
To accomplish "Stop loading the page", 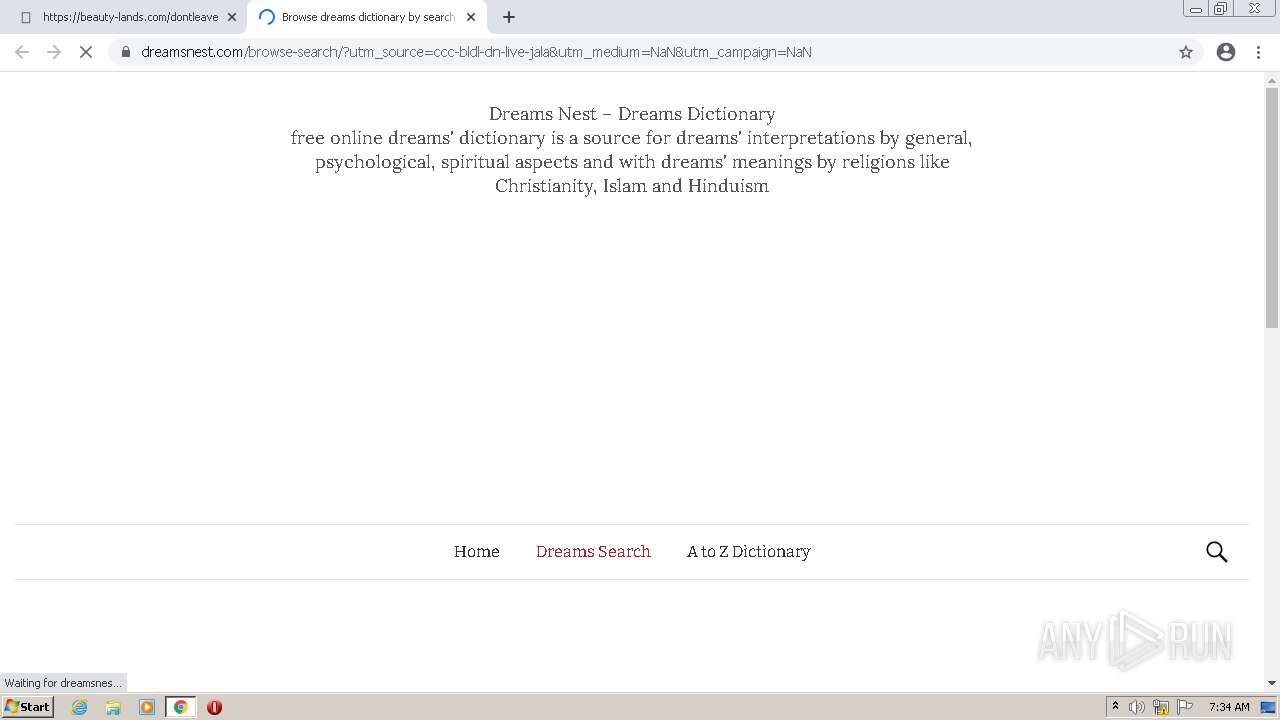I will point(86,52).
